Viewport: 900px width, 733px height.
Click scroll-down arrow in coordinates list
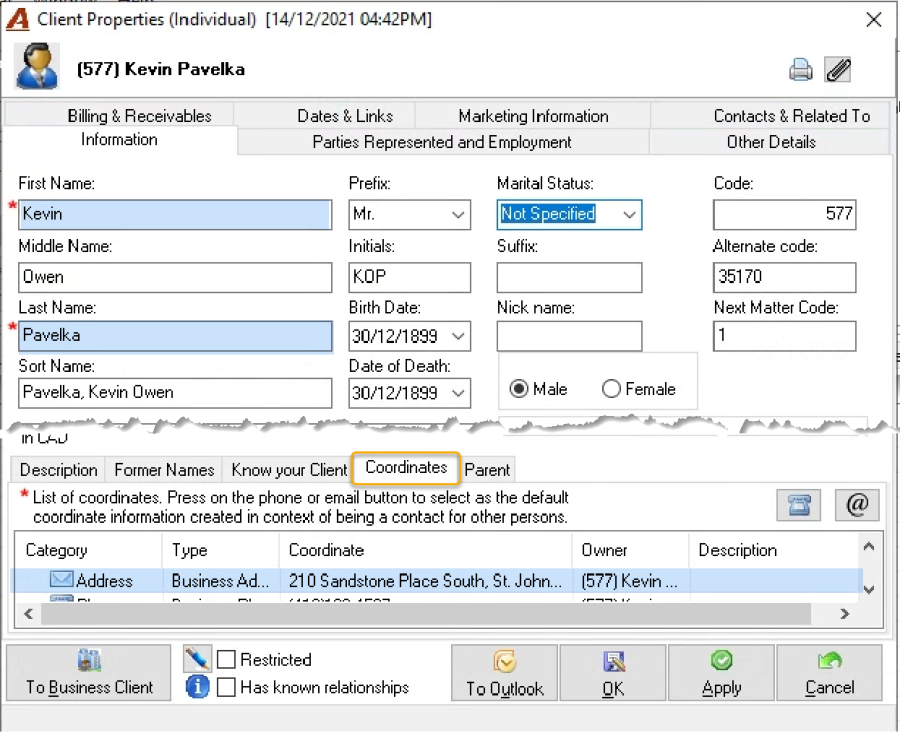869,589
